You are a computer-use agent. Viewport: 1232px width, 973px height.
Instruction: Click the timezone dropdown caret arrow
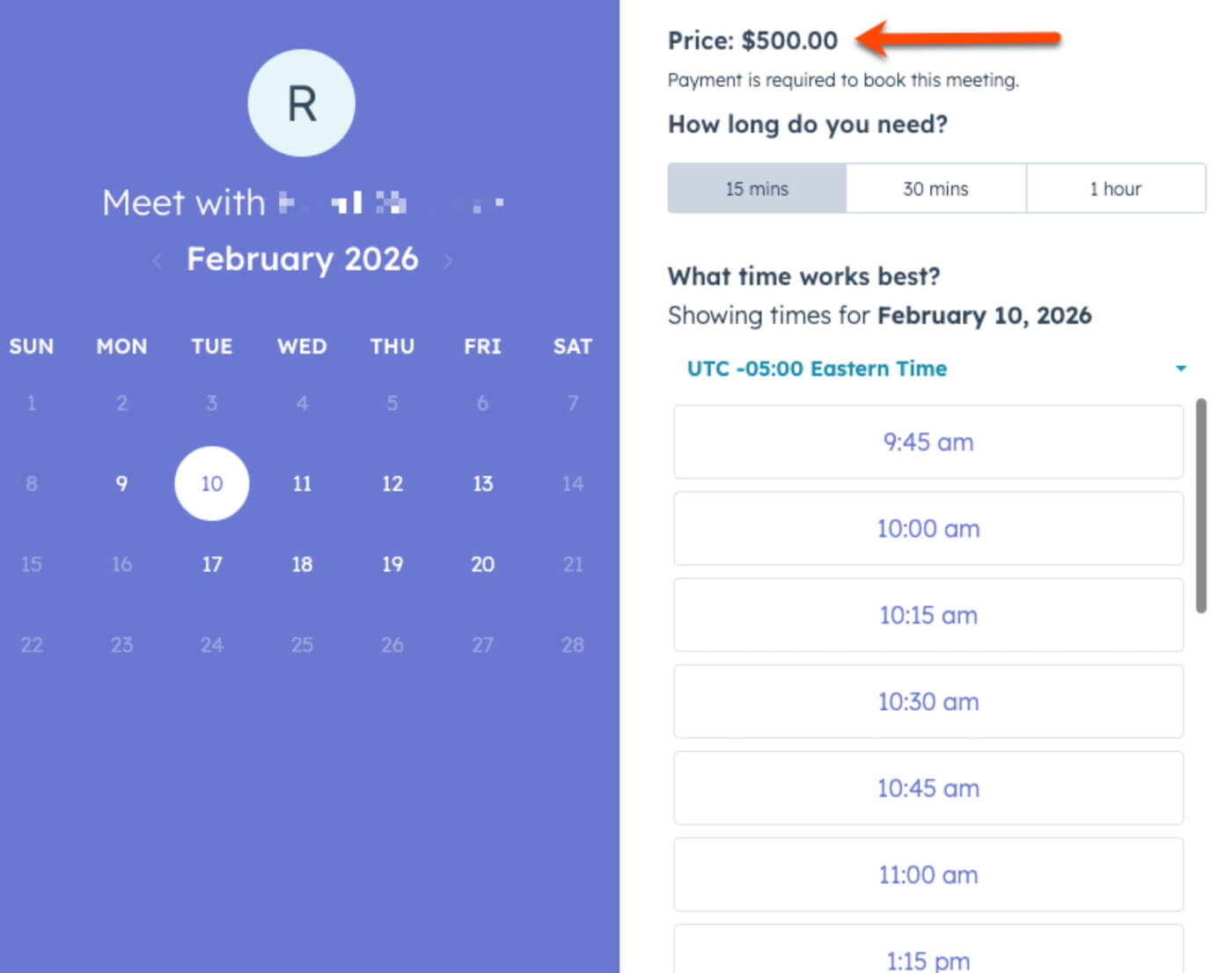pos(1181,369)
